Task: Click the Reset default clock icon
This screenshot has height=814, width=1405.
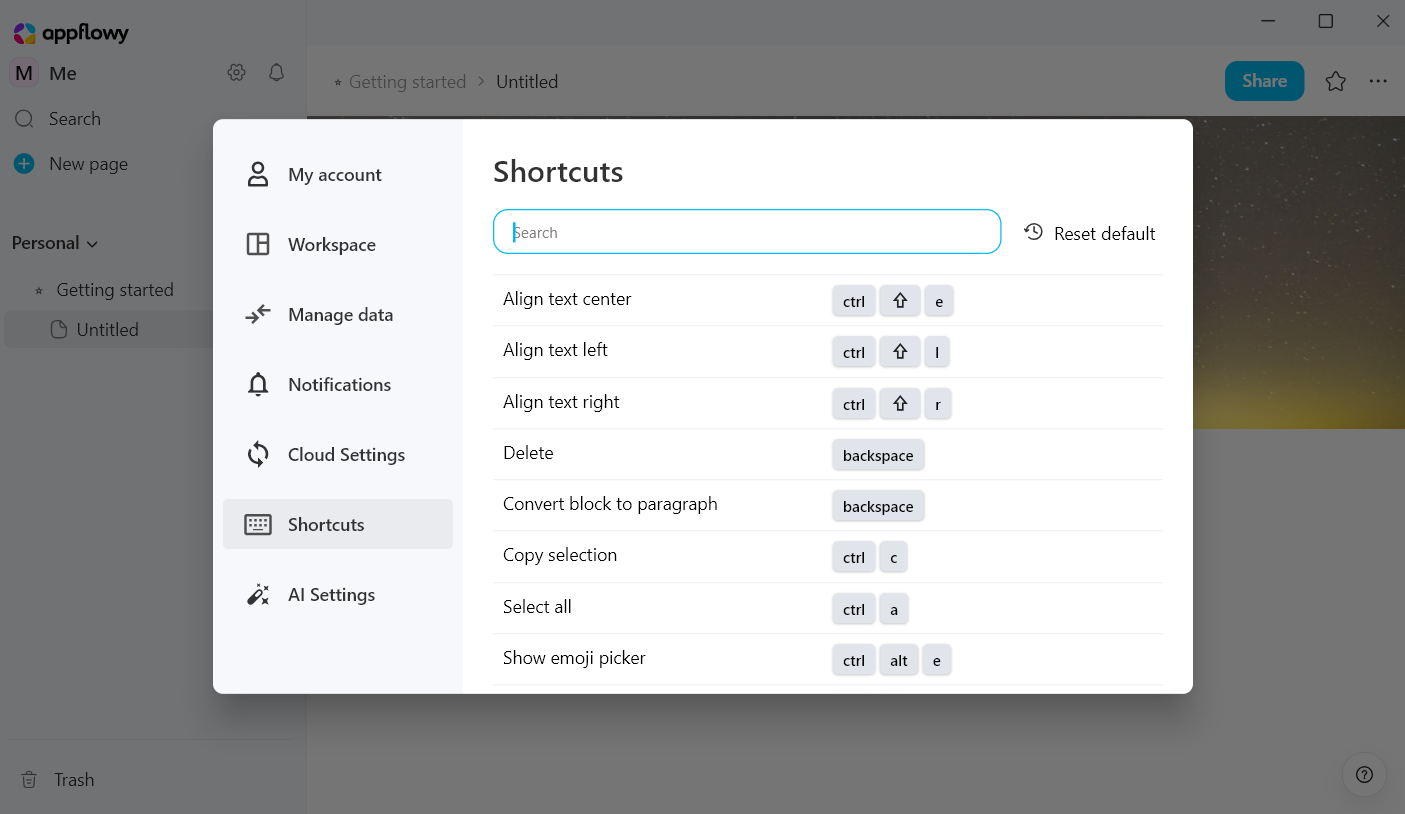Action: coord(1033,232)
